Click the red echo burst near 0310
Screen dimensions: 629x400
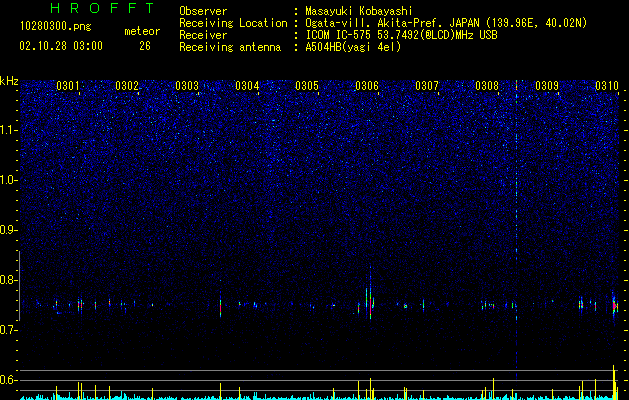coord(615,306)
